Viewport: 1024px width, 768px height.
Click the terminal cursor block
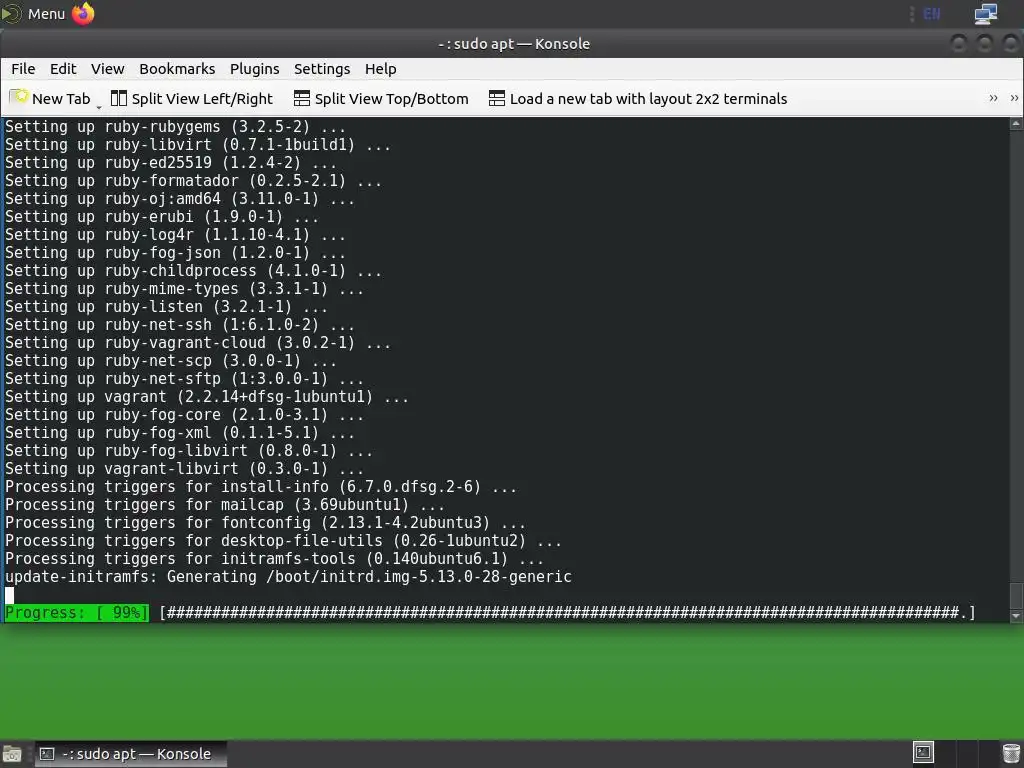pos(9,595)
